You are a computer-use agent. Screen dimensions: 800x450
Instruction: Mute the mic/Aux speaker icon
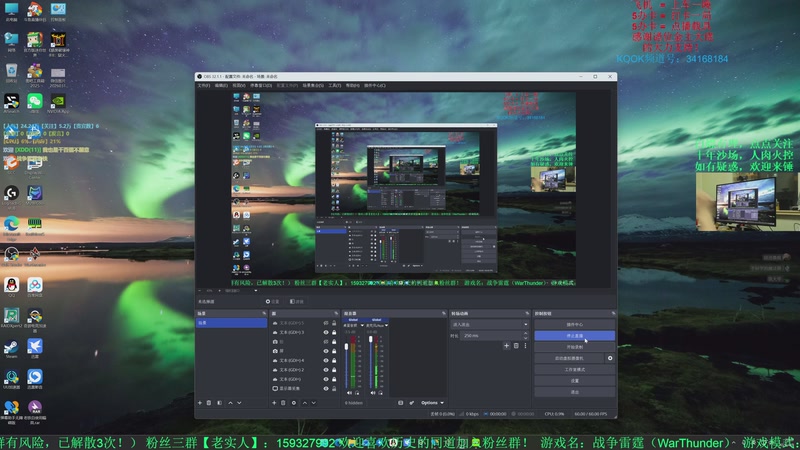tap(373, 393)
